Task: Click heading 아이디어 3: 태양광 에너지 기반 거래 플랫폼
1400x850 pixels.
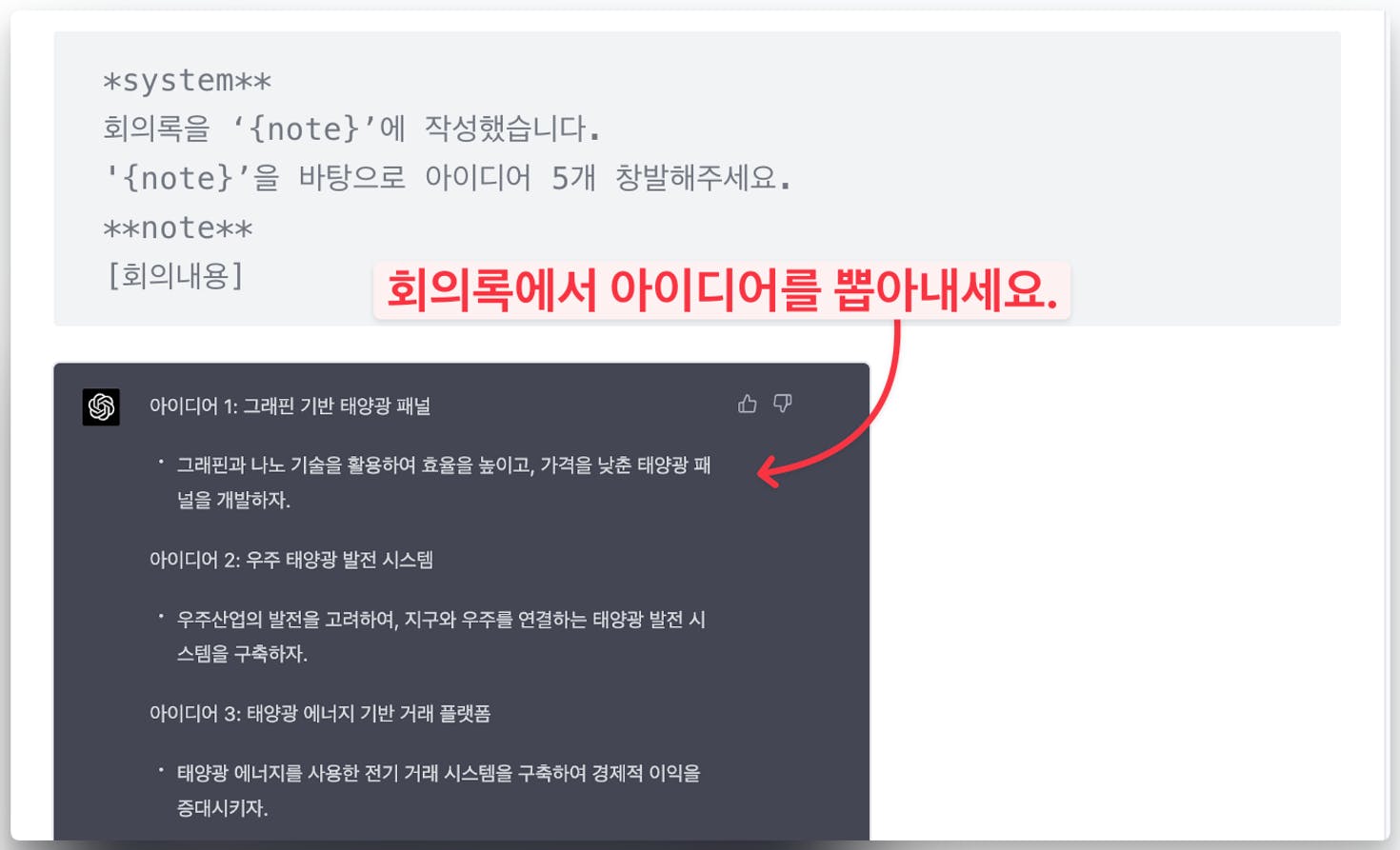Action: [320, 714]
